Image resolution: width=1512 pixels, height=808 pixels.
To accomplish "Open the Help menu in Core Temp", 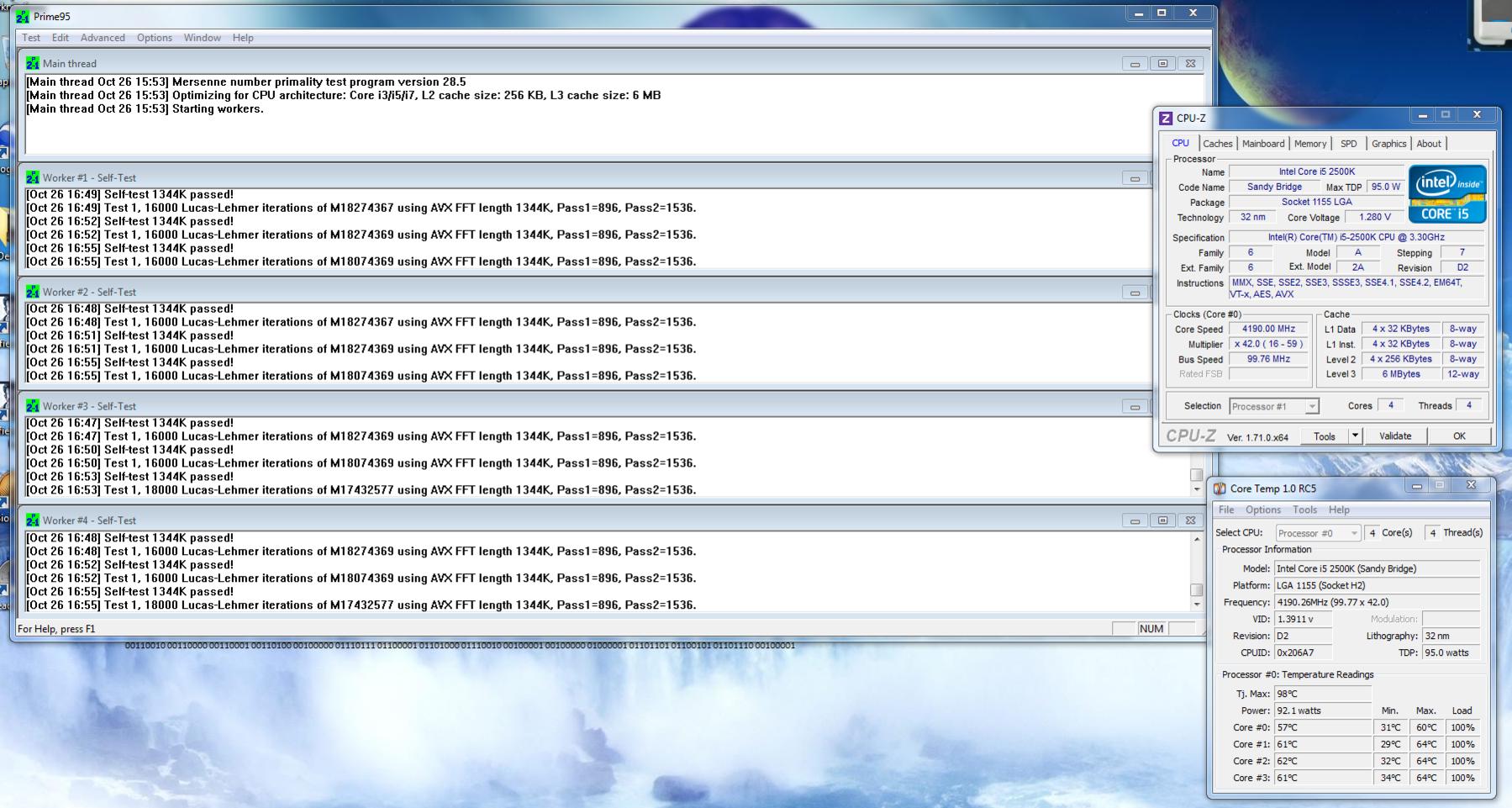I will (1339, 510).
